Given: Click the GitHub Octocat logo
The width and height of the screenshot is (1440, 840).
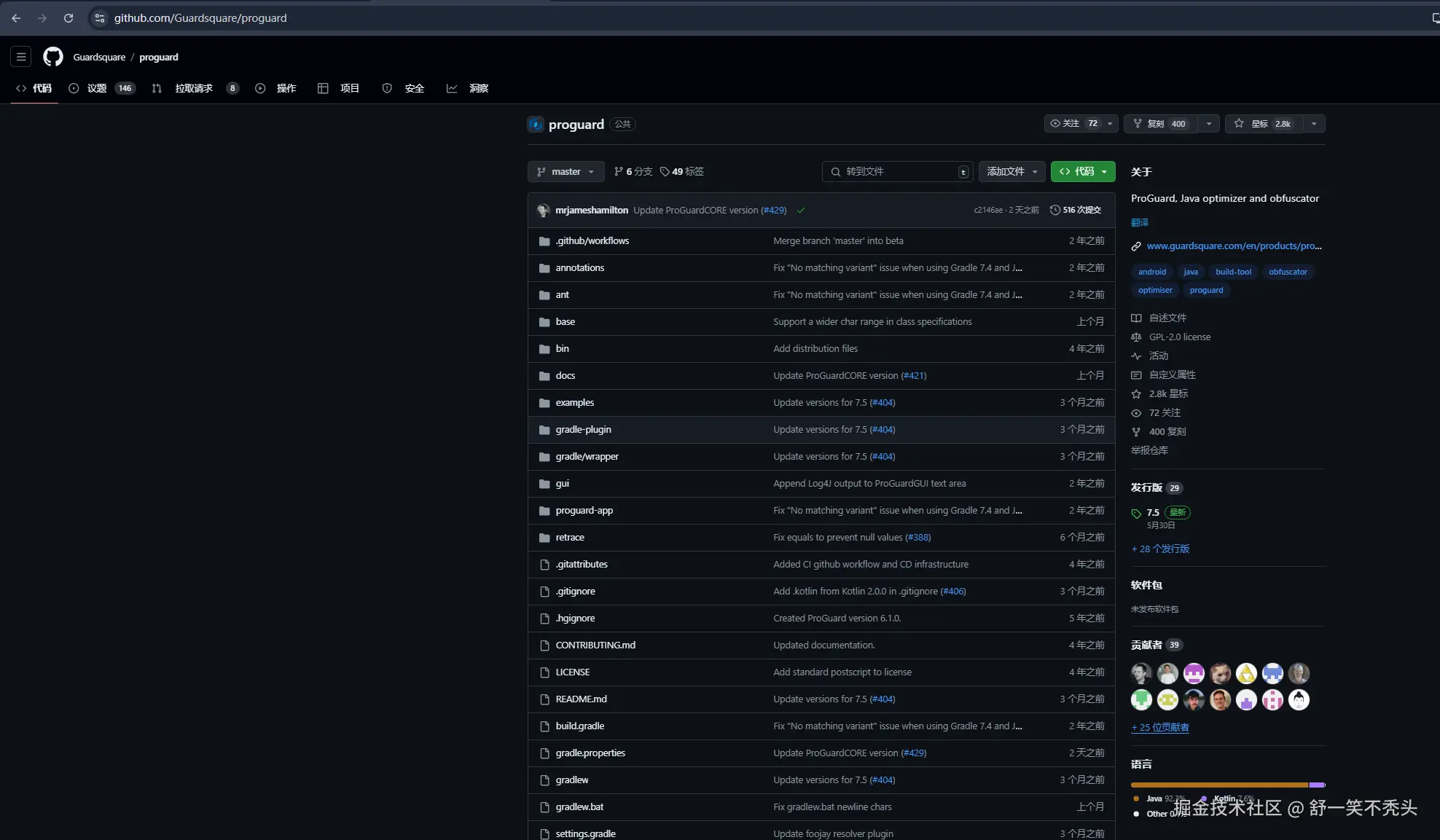Looking at the screenshot, I should pyautogui.click(x=53, y=57).
